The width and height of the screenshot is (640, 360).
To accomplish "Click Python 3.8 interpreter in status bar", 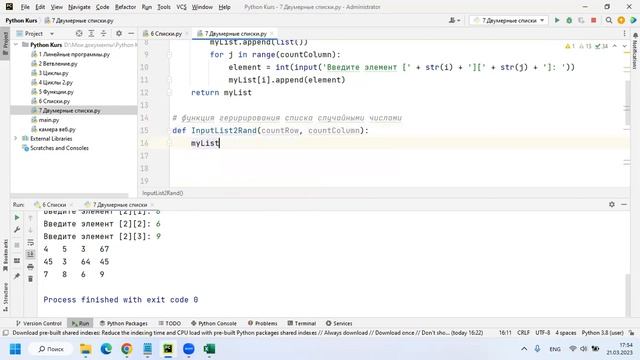I will 602,333.
